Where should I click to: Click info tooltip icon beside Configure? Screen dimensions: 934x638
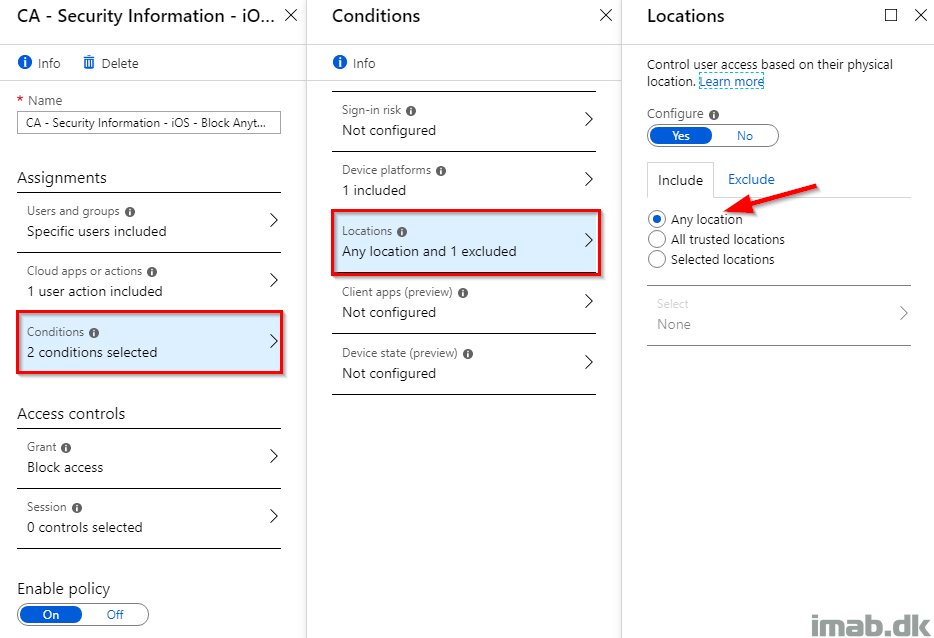(x=714, y=114)
